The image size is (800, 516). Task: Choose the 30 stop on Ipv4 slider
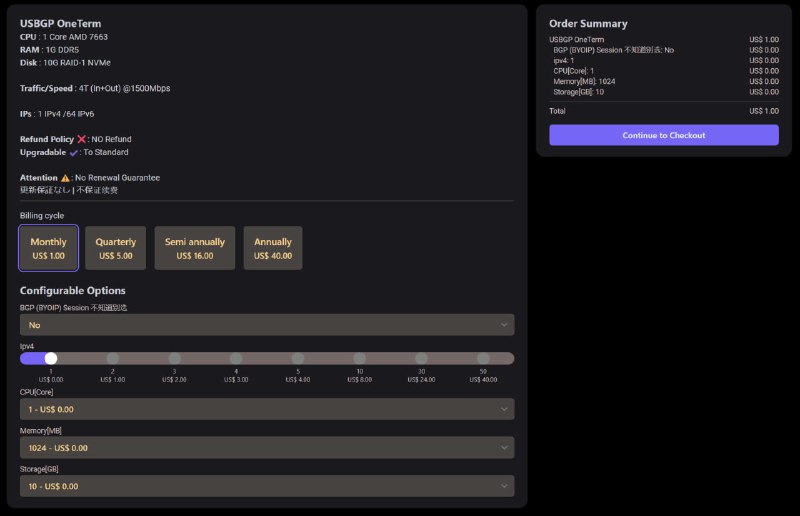421,358
